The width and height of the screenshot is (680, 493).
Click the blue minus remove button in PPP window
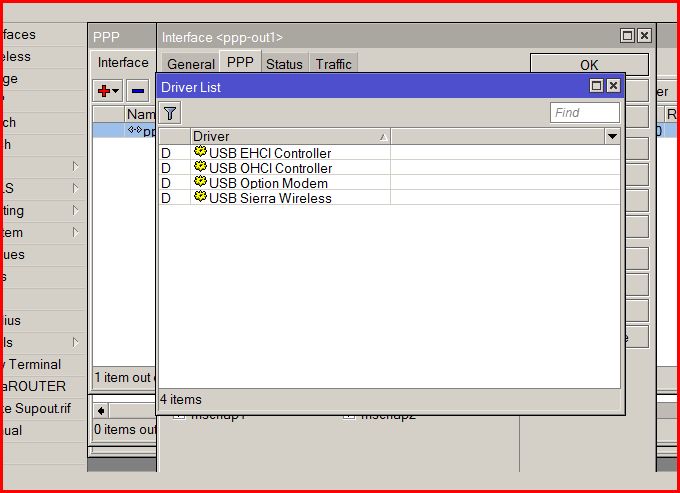click(x=138, y=91)
